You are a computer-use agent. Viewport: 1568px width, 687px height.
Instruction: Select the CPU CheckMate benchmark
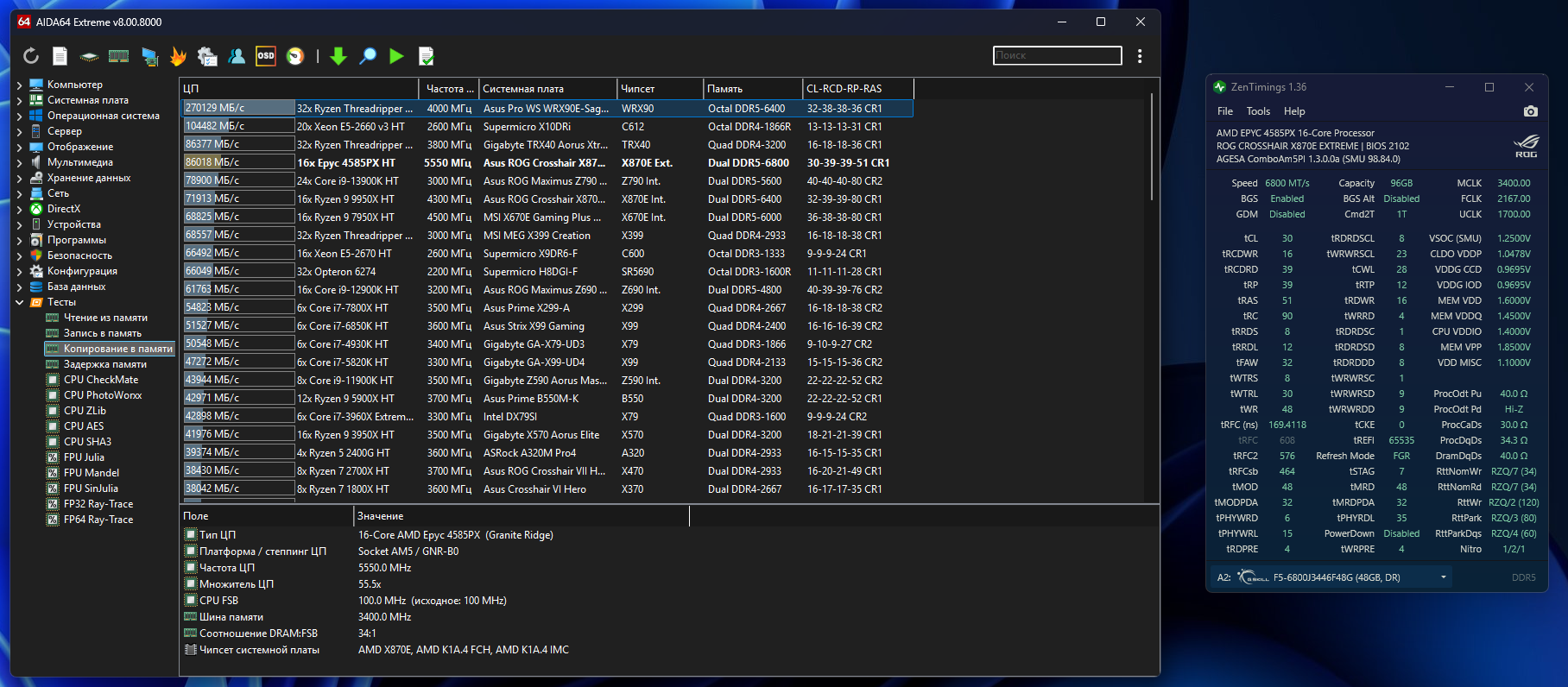101,380
